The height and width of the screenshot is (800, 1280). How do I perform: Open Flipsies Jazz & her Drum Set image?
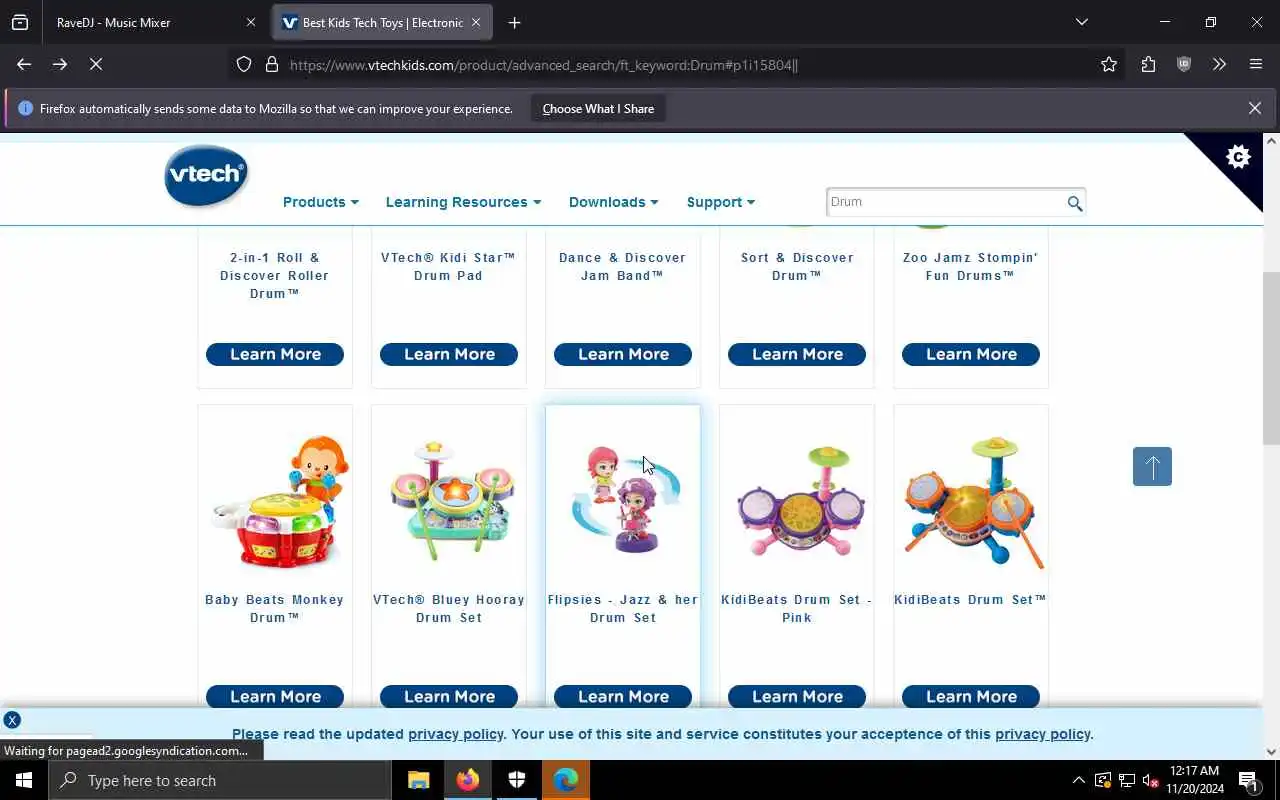click(627, 500)
